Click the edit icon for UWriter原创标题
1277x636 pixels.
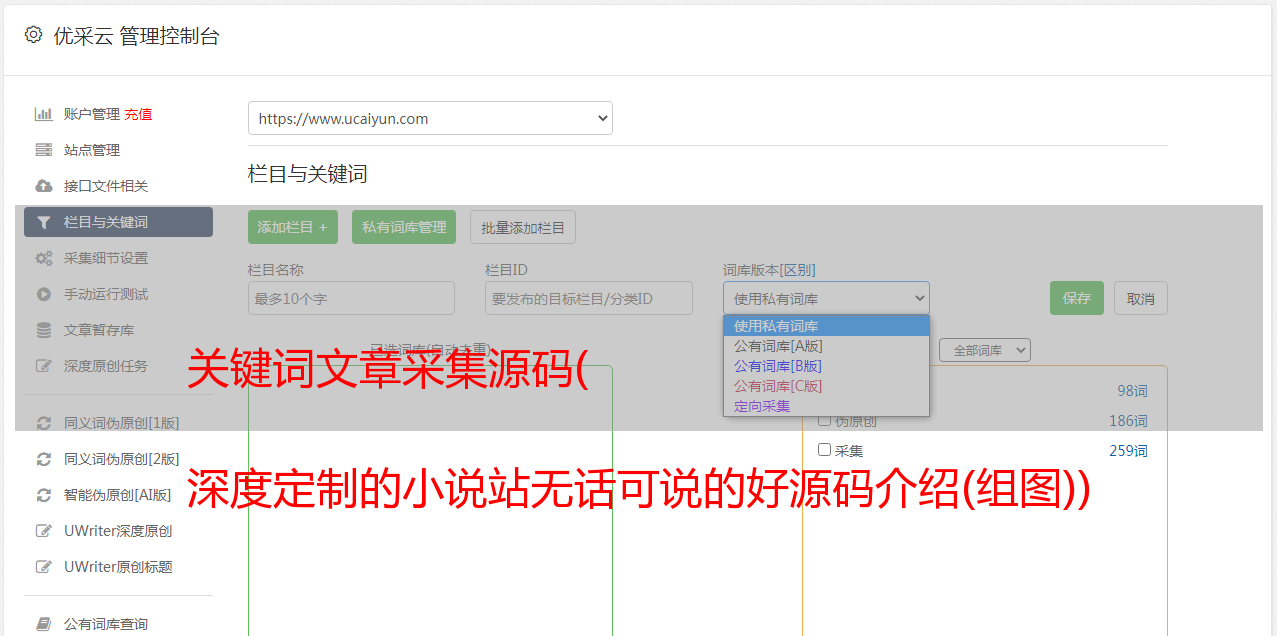click(43, 567)
